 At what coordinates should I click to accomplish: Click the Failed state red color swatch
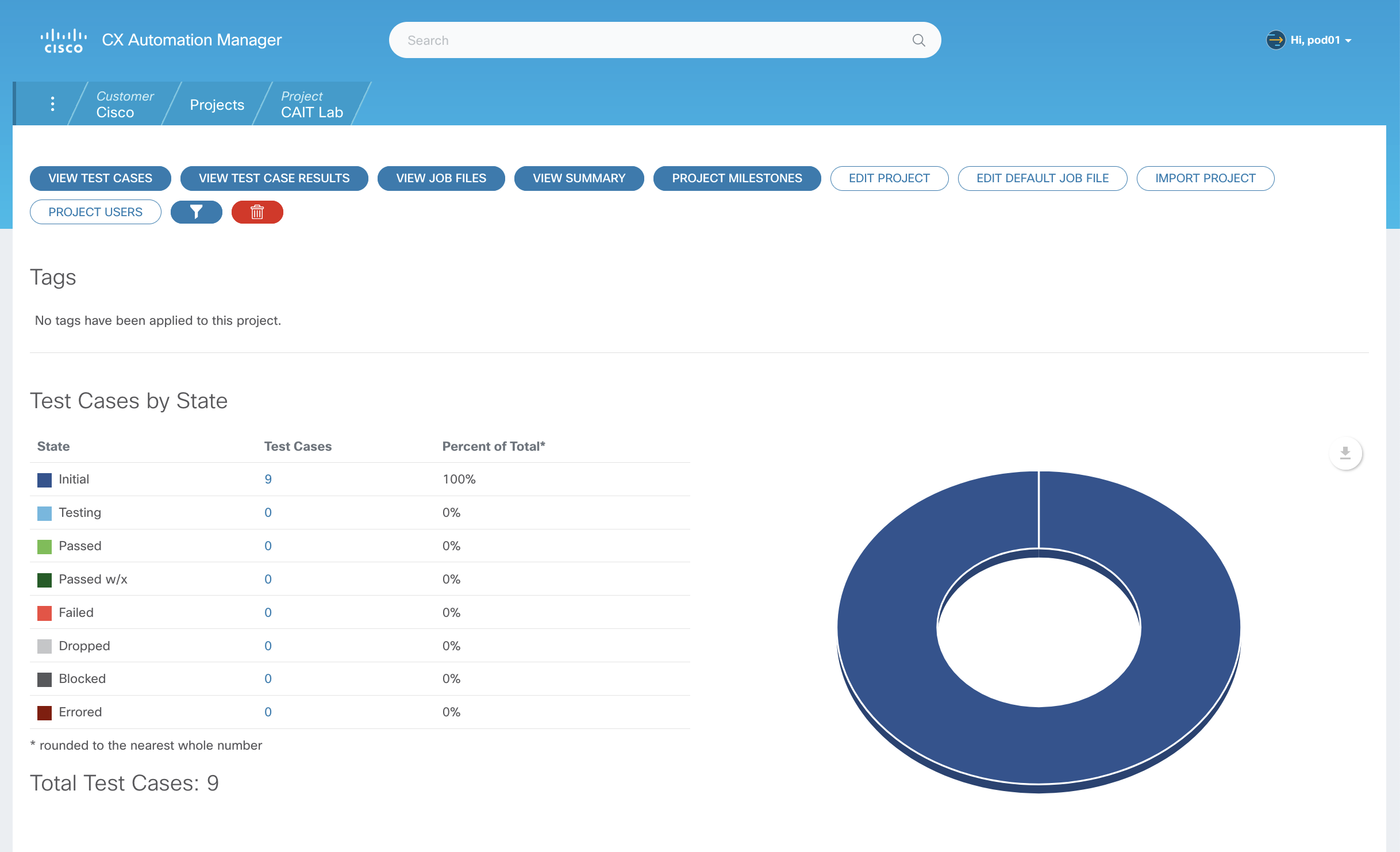pos(44,613)
